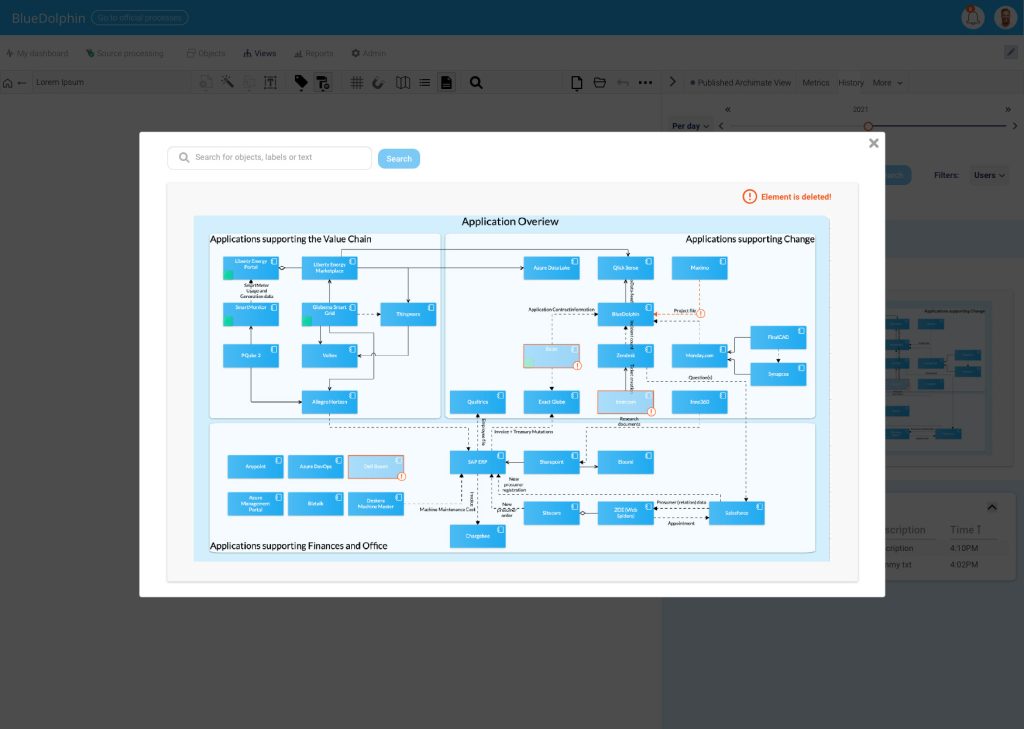This screenshot has height=729, width=1024.
Task: Switch to the History tab
Action: click(x=851, y=83)
